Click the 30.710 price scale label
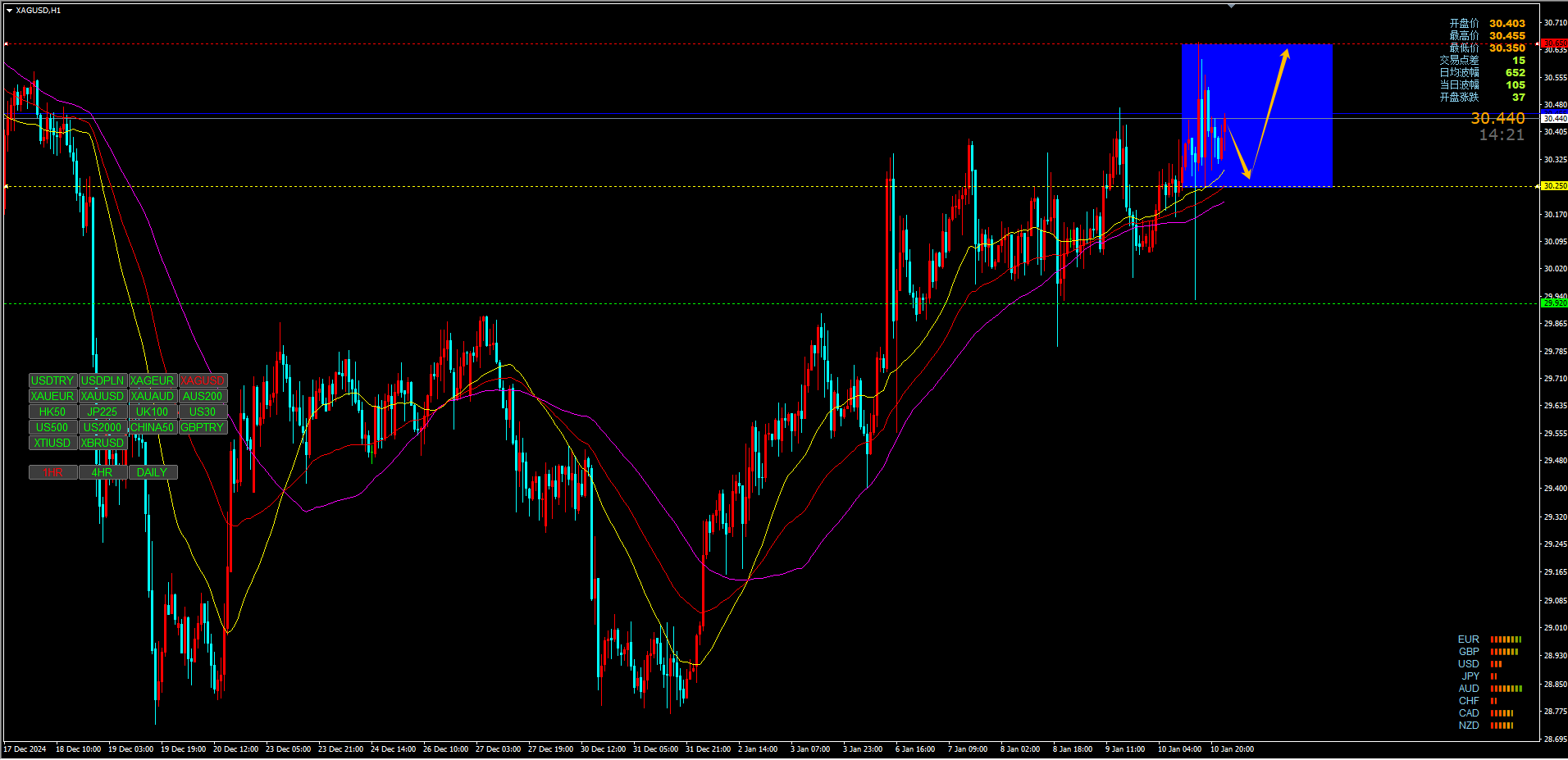 1556,23
